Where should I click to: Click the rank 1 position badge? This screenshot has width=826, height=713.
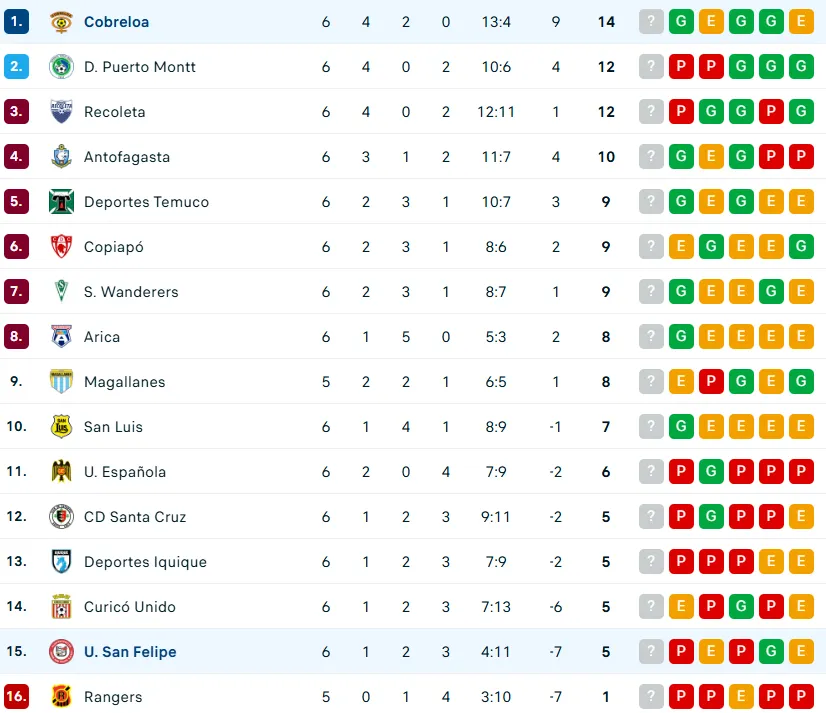16,22
